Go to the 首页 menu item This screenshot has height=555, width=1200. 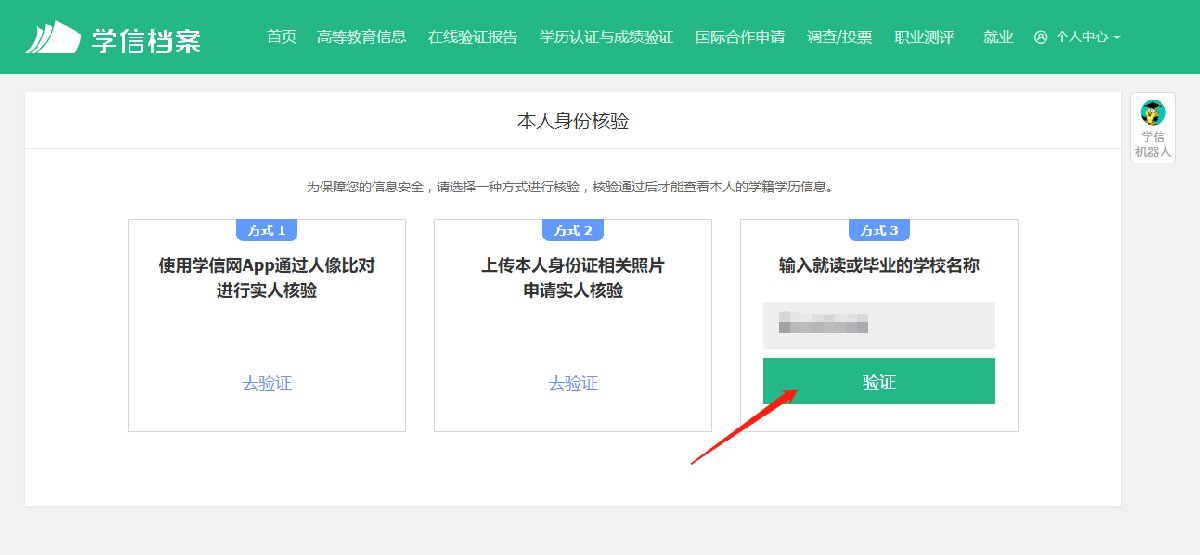(282, 37)
